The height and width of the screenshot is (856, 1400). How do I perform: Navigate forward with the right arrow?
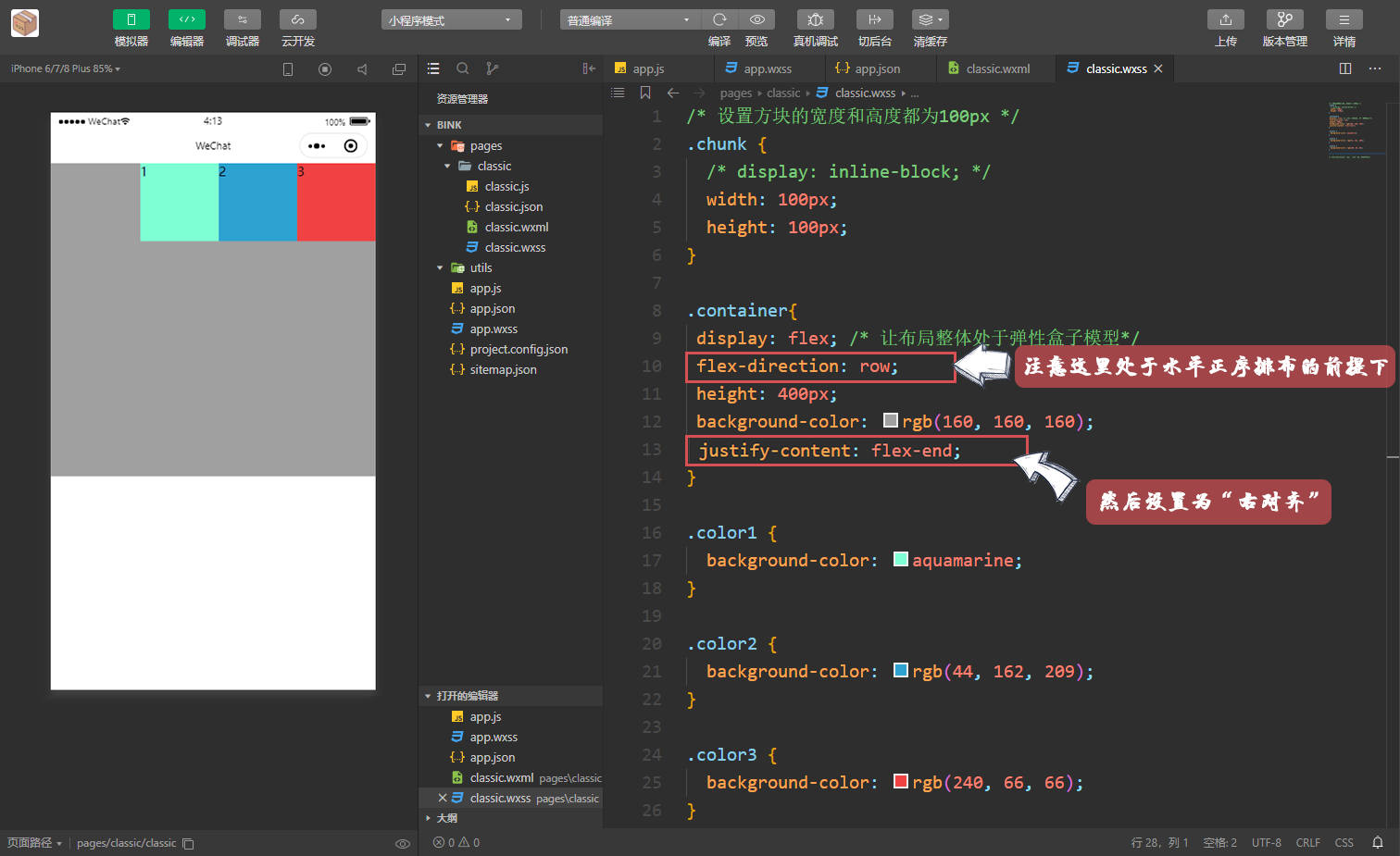pos(699,93)
